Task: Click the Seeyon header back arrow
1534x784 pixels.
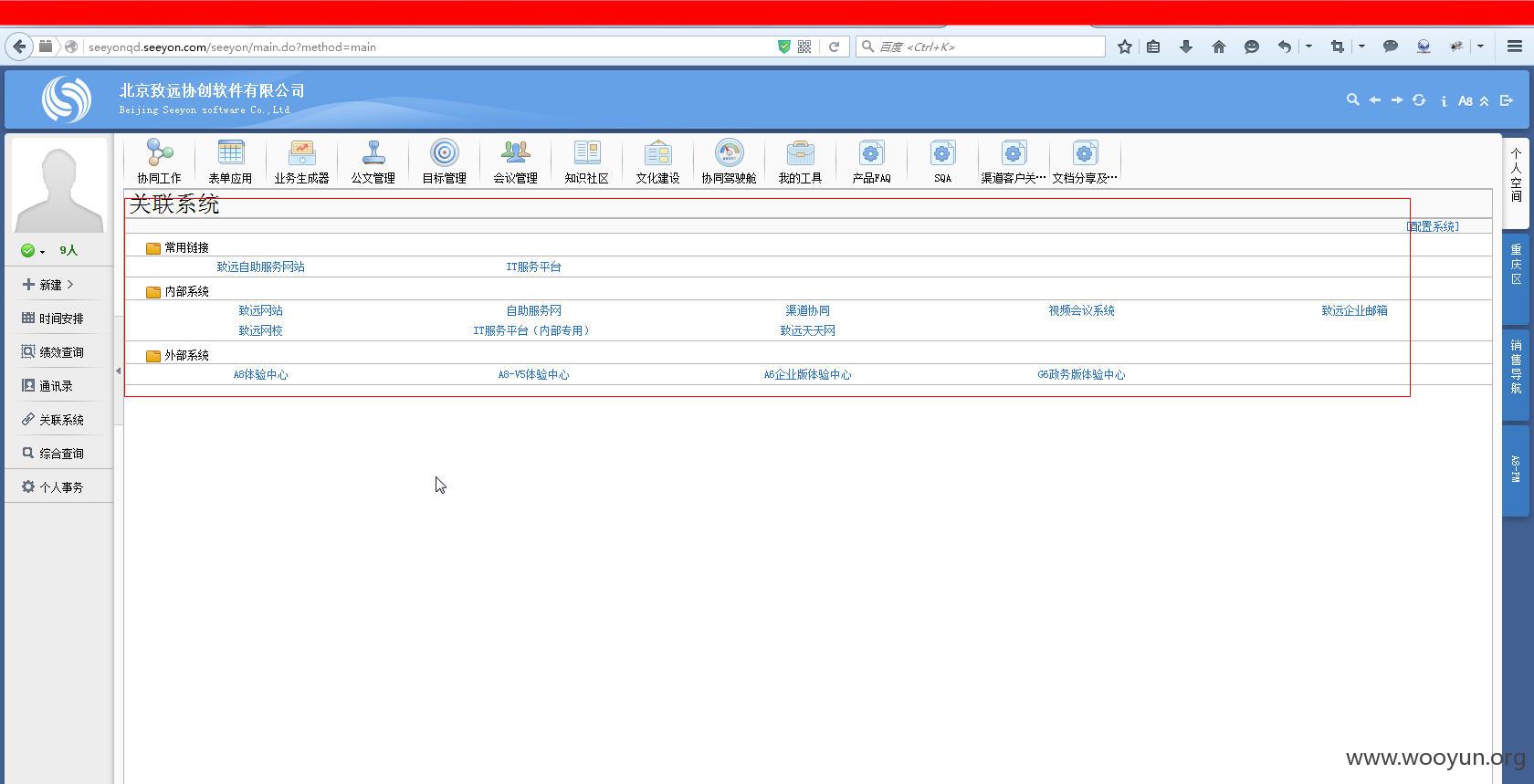Action: pyautogui.click(x=1374, y=100)
